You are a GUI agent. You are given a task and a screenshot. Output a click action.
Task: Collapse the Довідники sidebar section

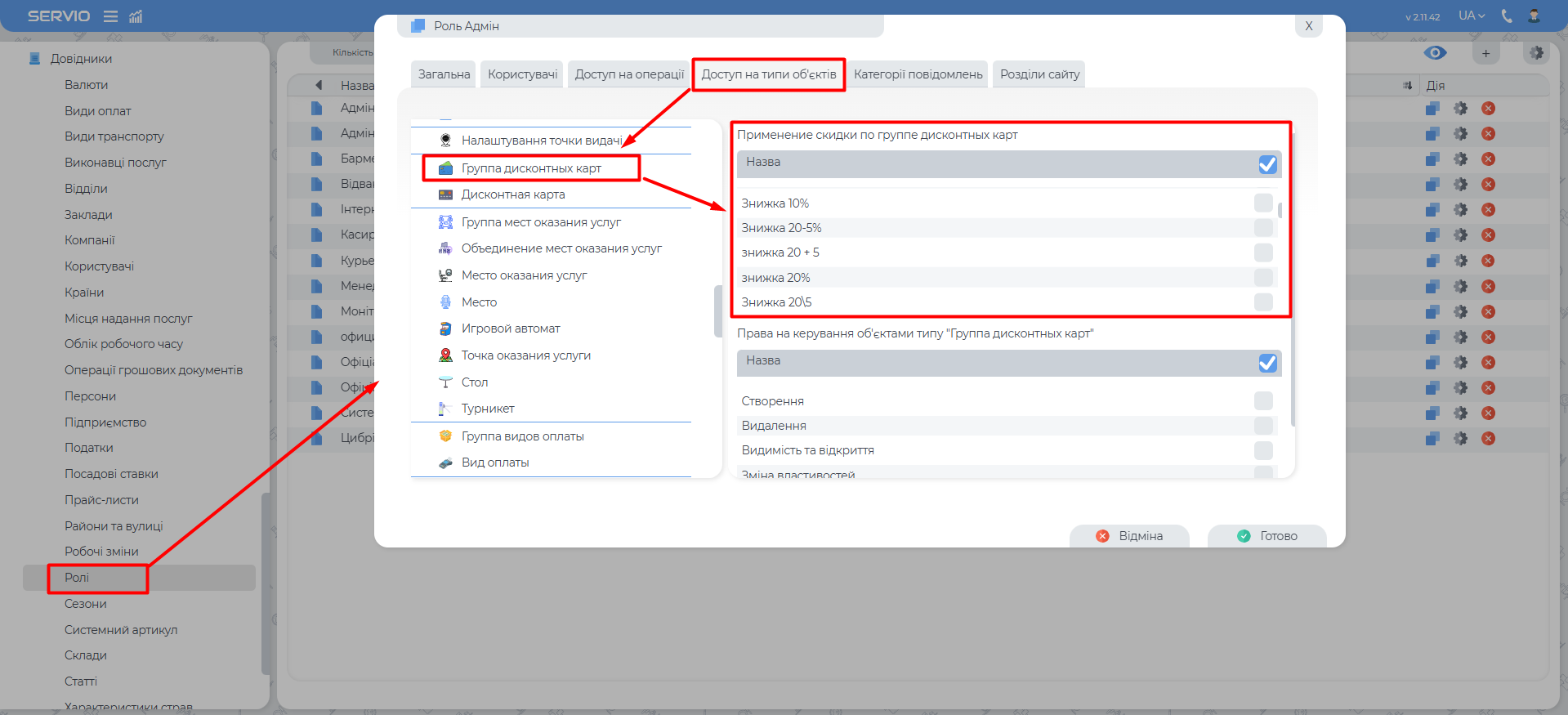(x=81, y=59)
